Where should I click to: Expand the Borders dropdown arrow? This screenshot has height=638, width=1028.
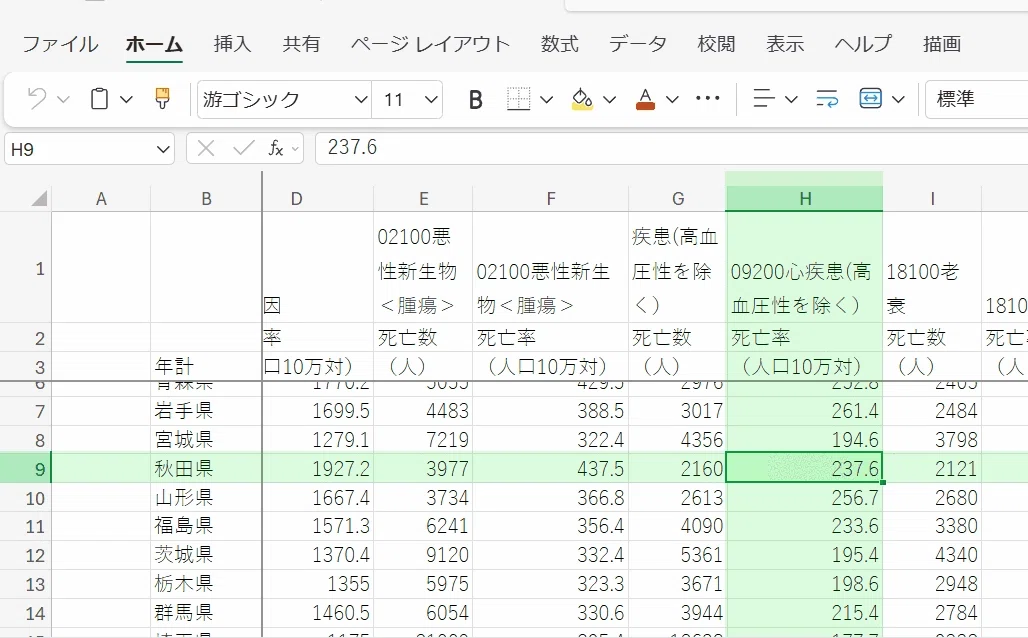coord(547,100)
